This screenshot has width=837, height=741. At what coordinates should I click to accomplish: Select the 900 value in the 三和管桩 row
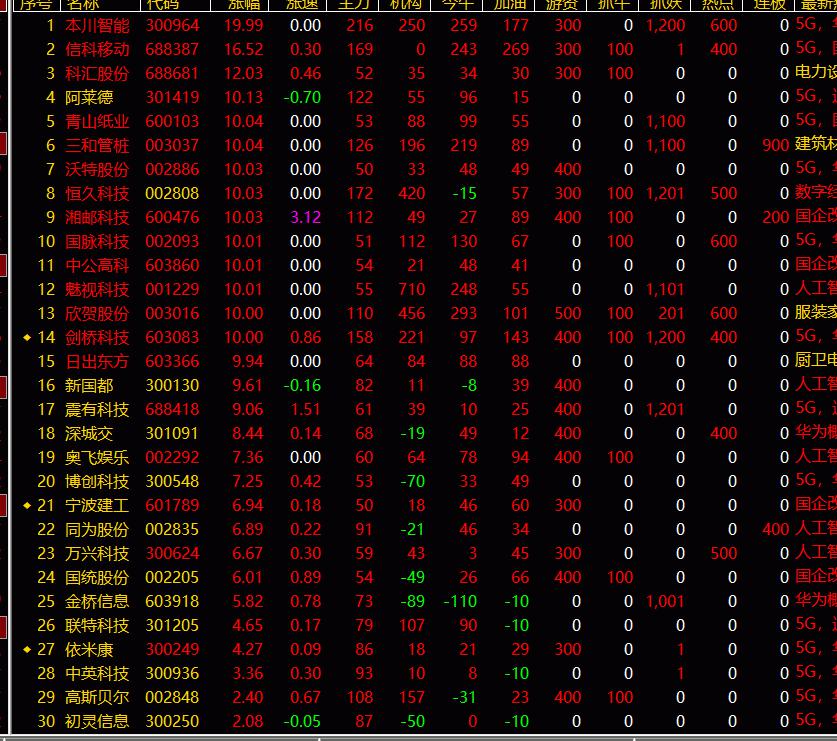776,146
